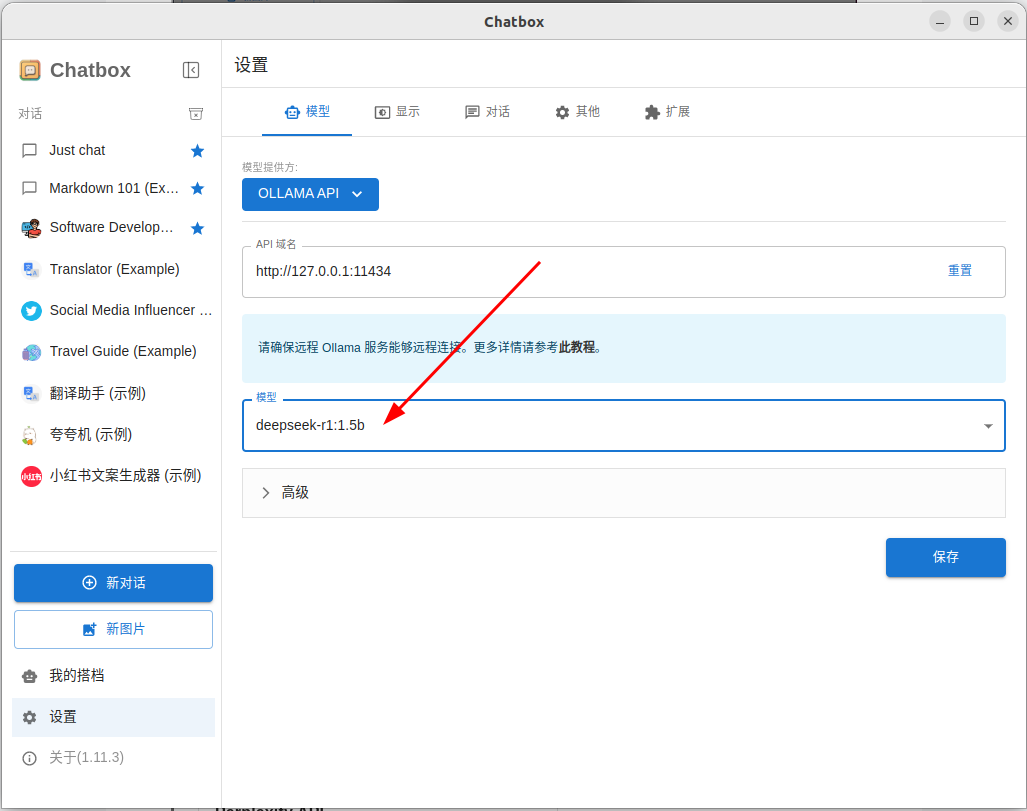Click the Software Developer avatar icon
The width and height of the screenshot is (1027, 811).
coord(31,228)
